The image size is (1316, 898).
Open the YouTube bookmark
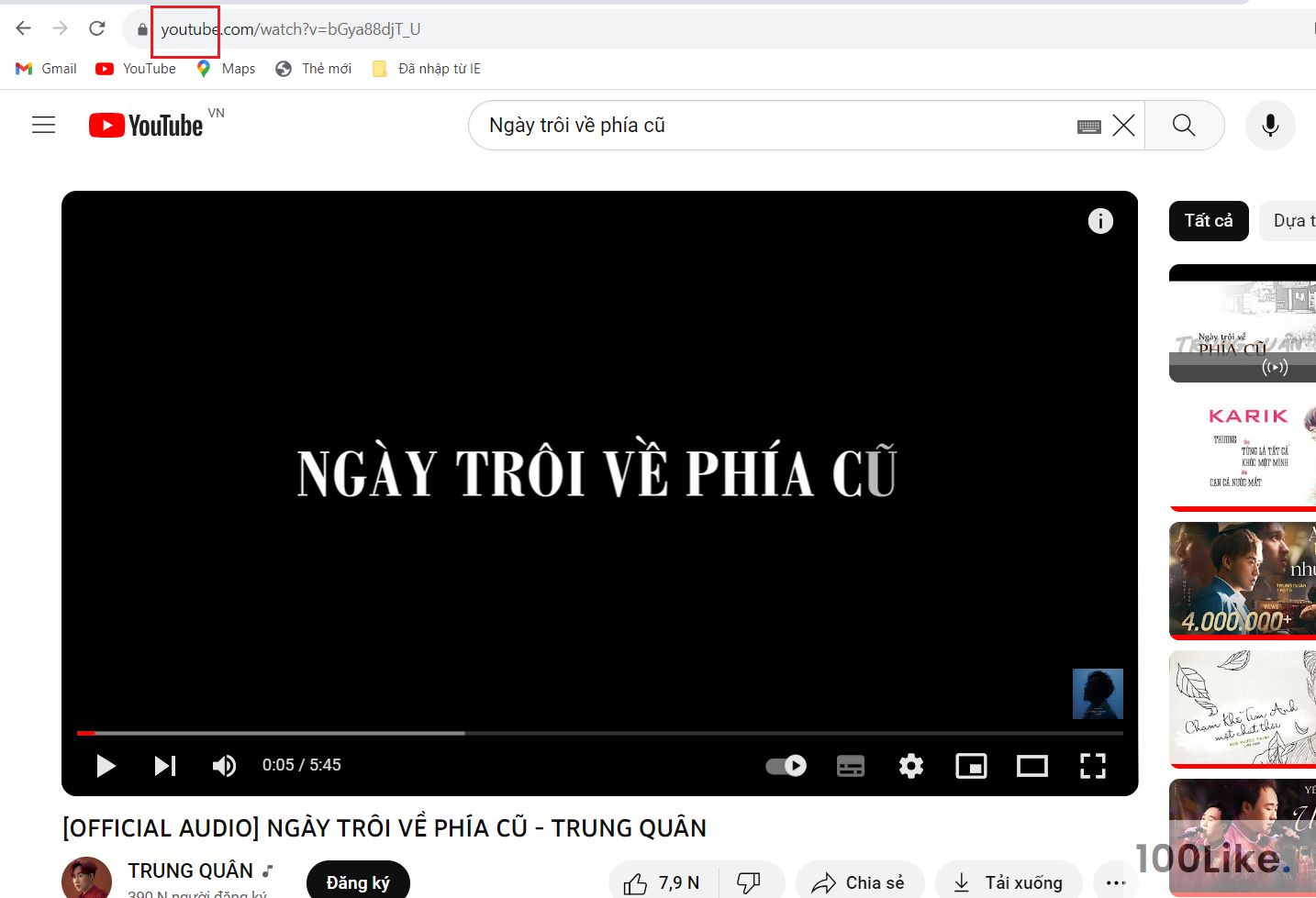pyautogui.click(x=136, y=69)
